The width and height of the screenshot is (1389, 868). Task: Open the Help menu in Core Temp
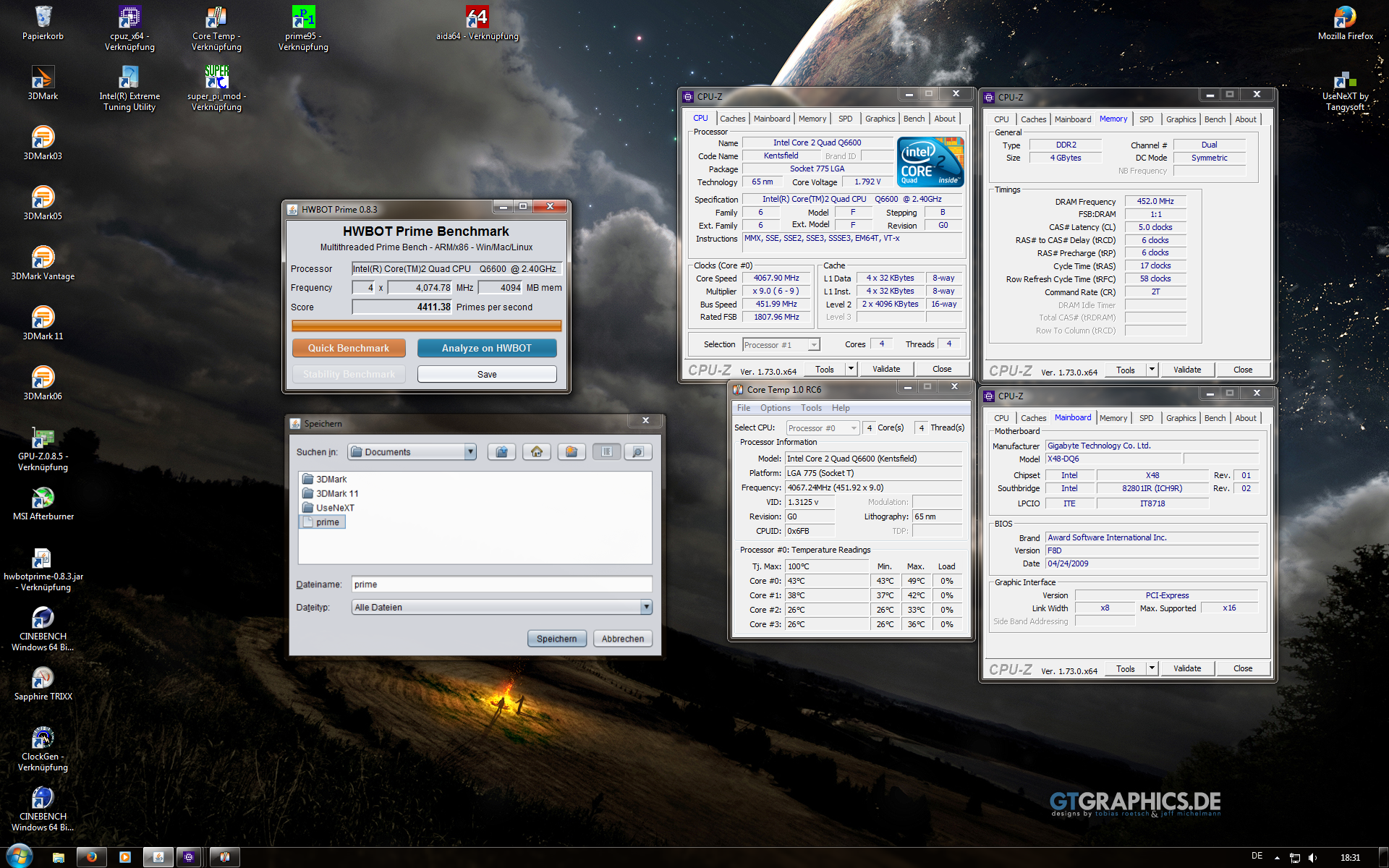pyautogui.click(x=840, y=408)
